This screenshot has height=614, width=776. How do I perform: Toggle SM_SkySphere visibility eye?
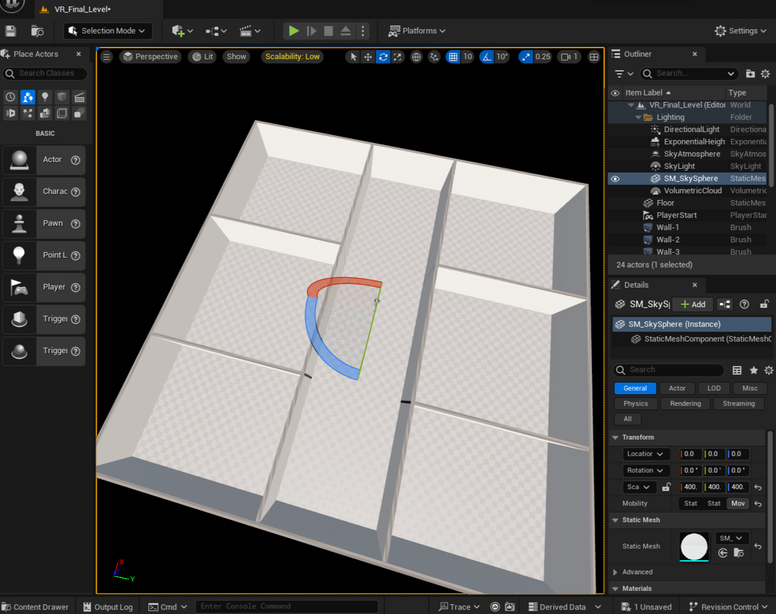coord(615,179)
